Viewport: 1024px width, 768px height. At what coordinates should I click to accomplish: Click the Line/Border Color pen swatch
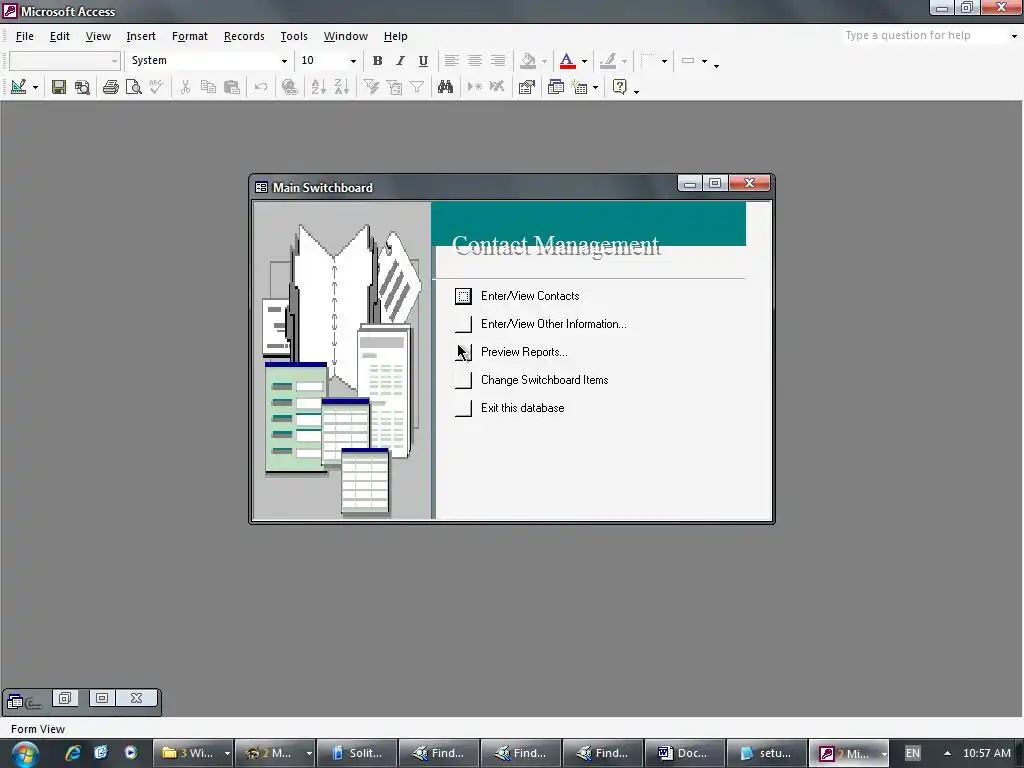coord(607,61)
